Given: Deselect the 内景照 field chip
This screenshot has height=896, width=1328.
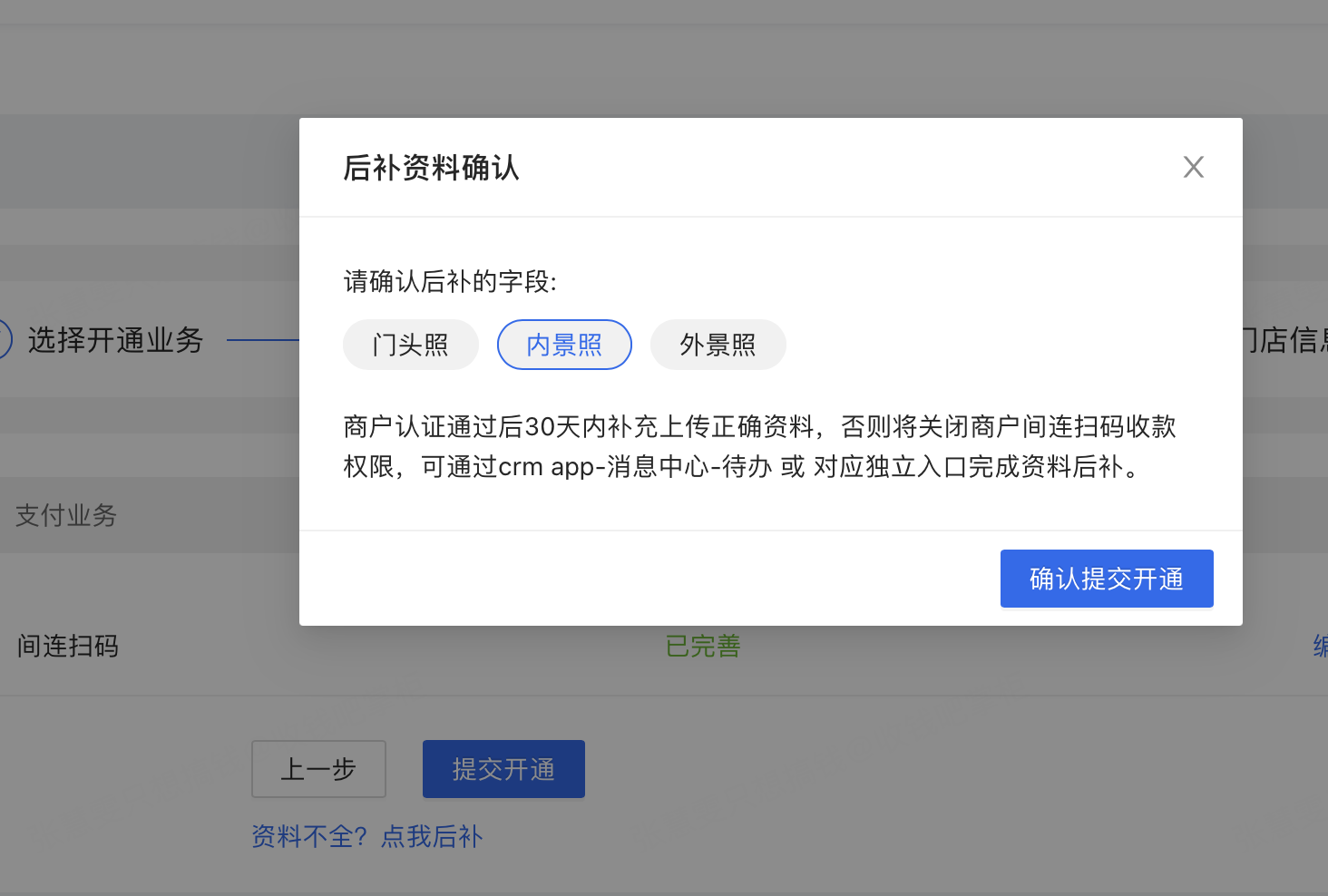Looking at the screenshot, I should pyautogui.click(x=564, y=345).
